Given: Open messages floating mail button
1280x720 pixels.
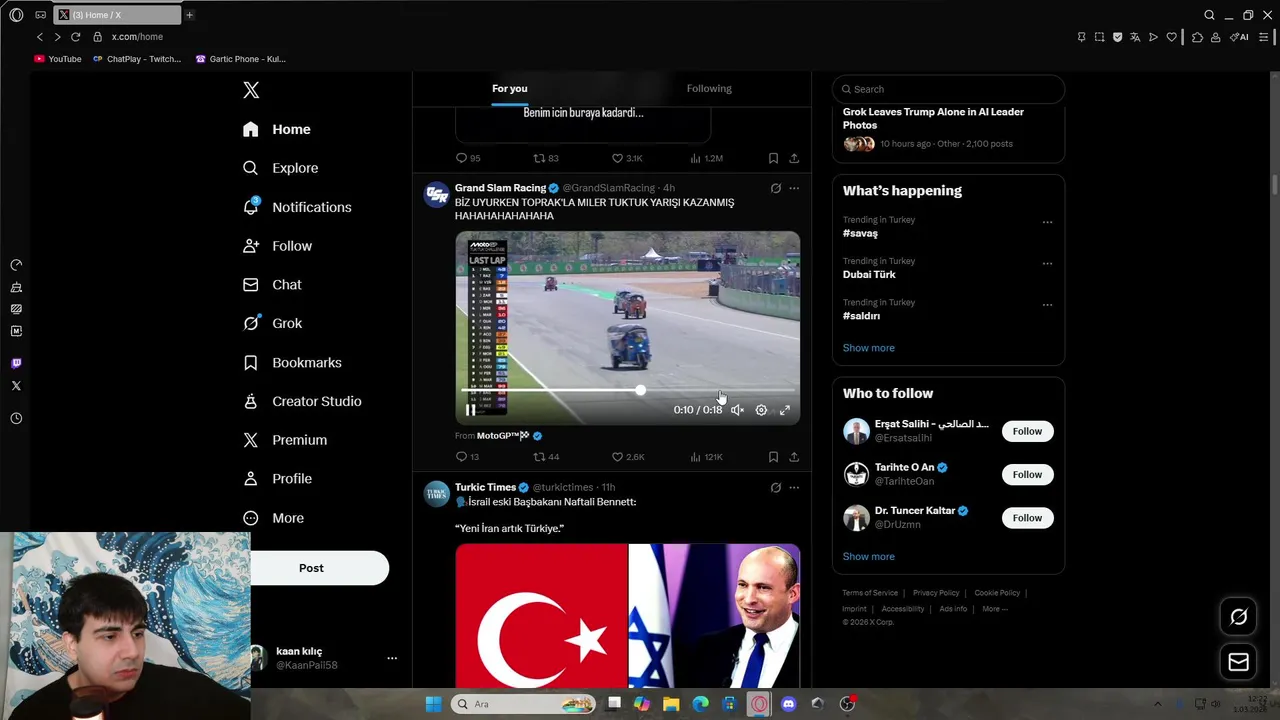Looking at the screenshot, I should (1238, 662).
